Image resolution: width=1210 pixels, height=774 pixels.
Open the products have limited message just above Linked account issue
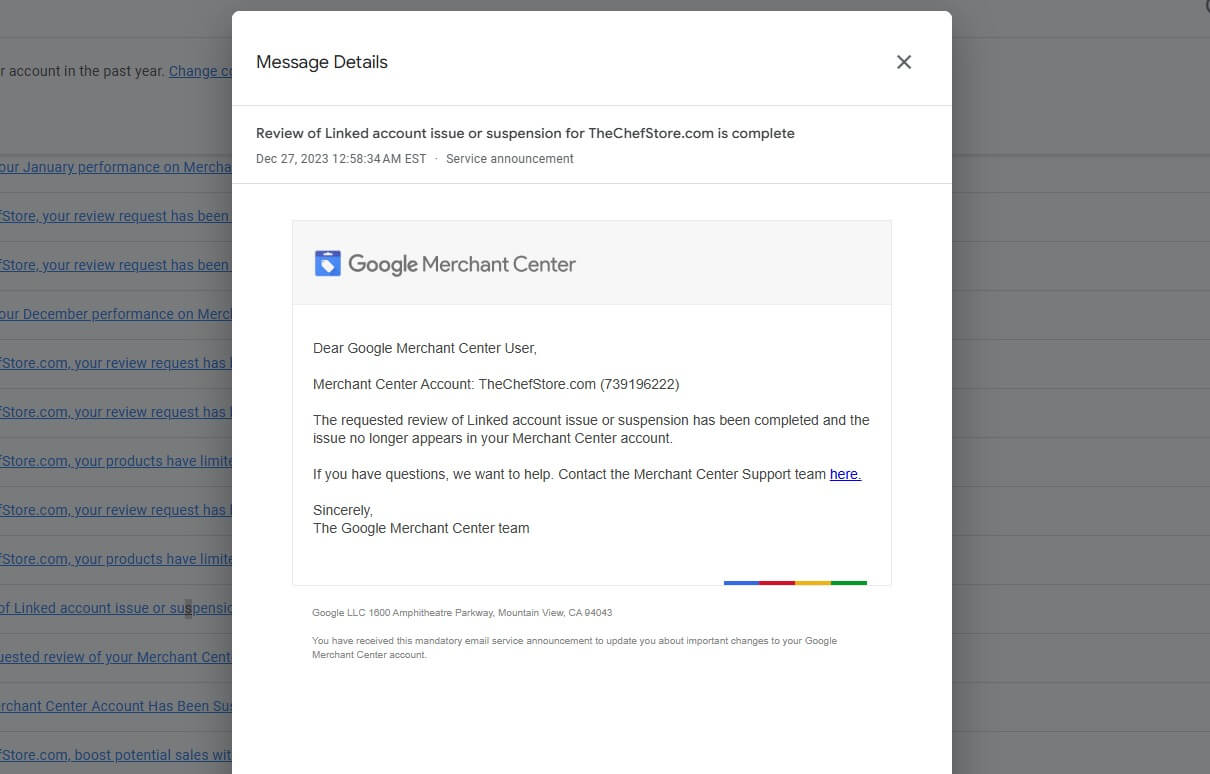point(116,559)
